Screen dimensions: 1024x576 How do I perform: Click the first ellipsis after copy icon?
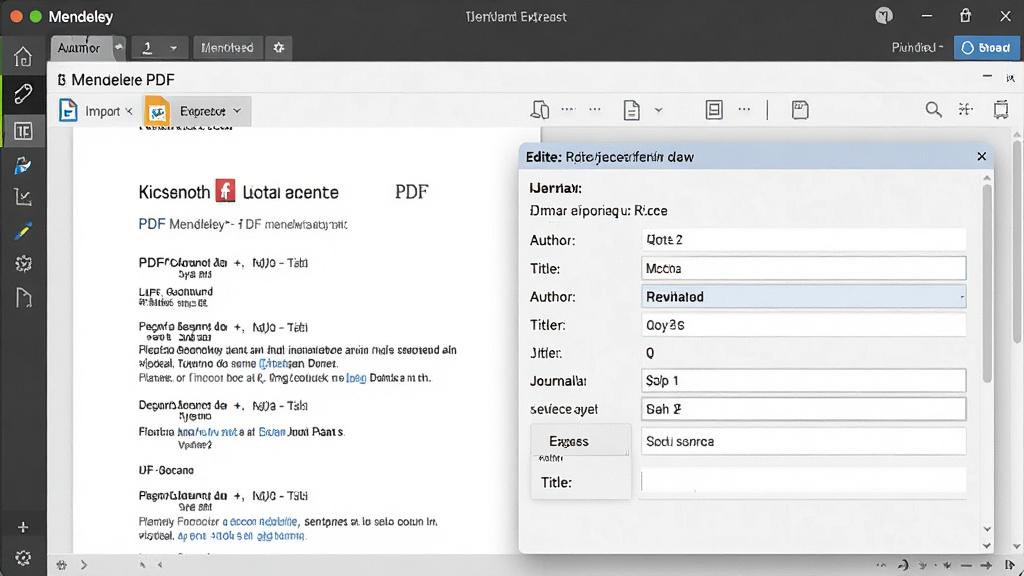(x=568, y=110)
